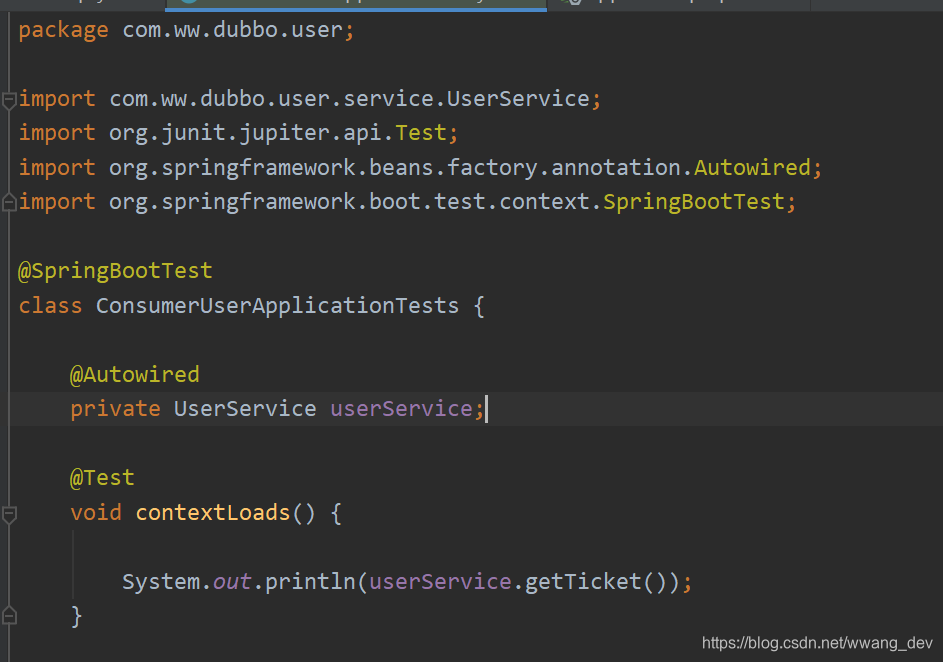Click the 'package' keyword
The image size is (943, 662).
click(x=64, y=30)
